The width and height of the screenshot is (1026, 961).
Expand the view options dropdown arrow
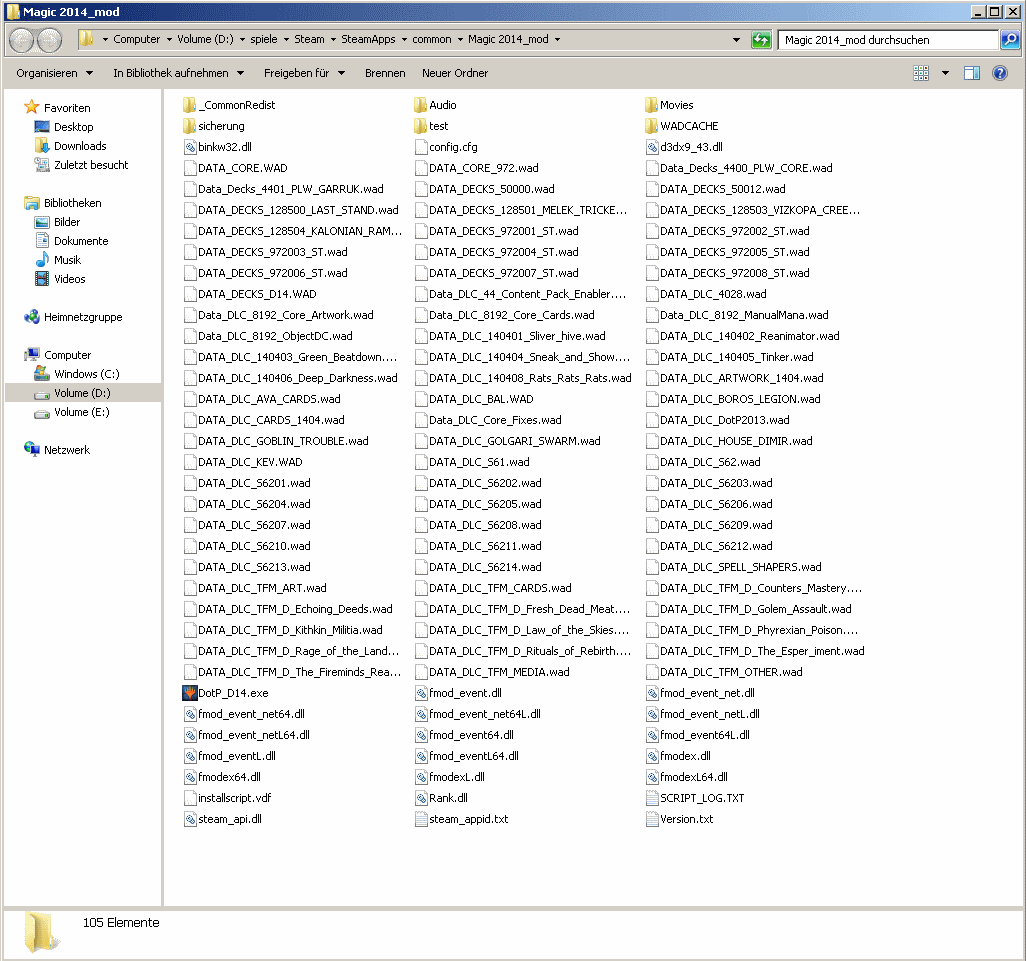click(x=945, y=73)
